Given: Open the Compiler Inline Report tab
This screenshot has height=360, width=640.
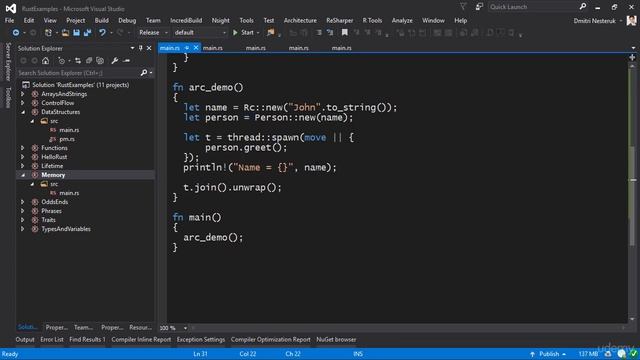Looking at the screenshot, I should [x=141, y=340].
